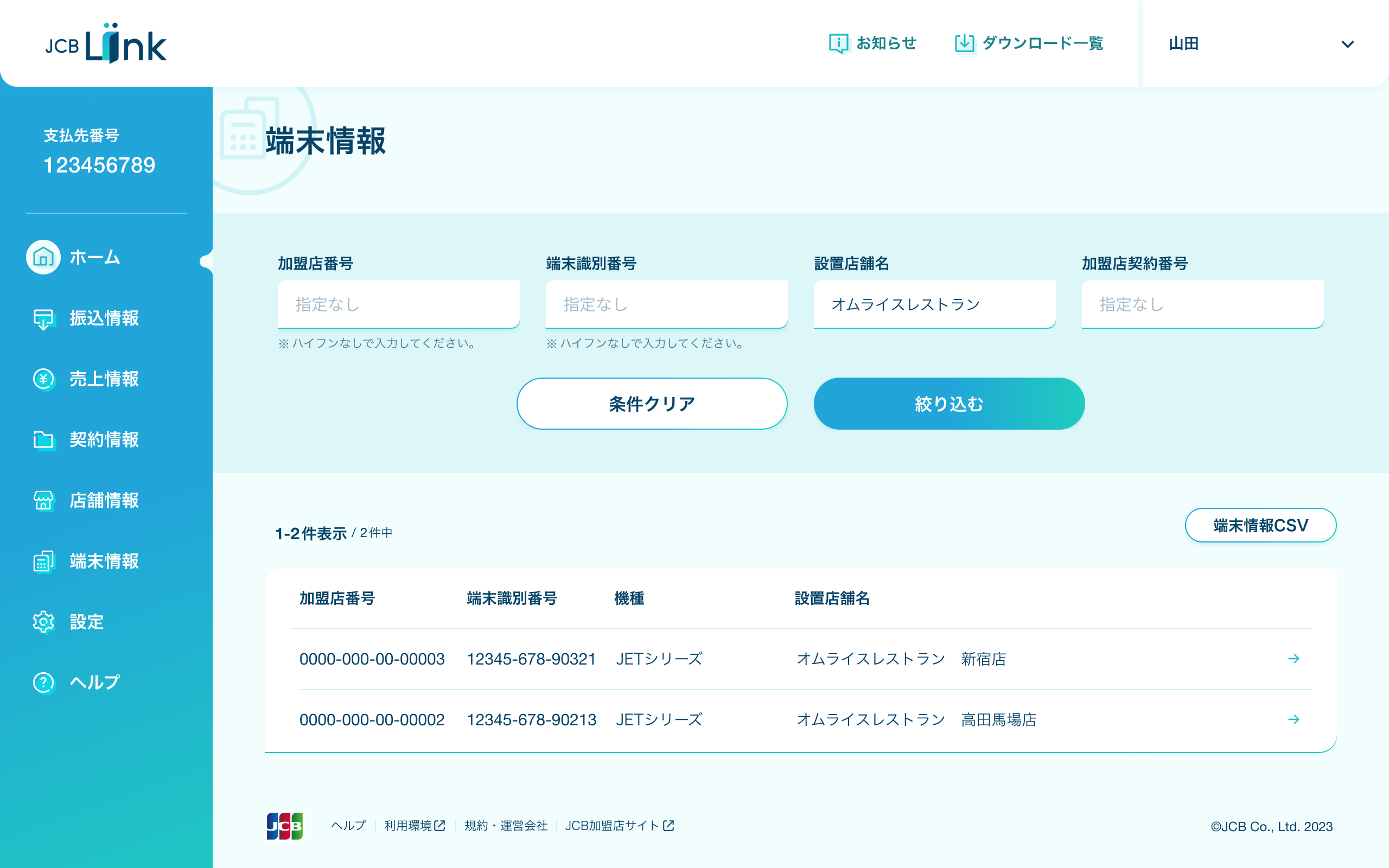The height and width of the screenshot is (868, 1389).
Task: Open the お知らせ notifications icon
Action: pos(839,43)
